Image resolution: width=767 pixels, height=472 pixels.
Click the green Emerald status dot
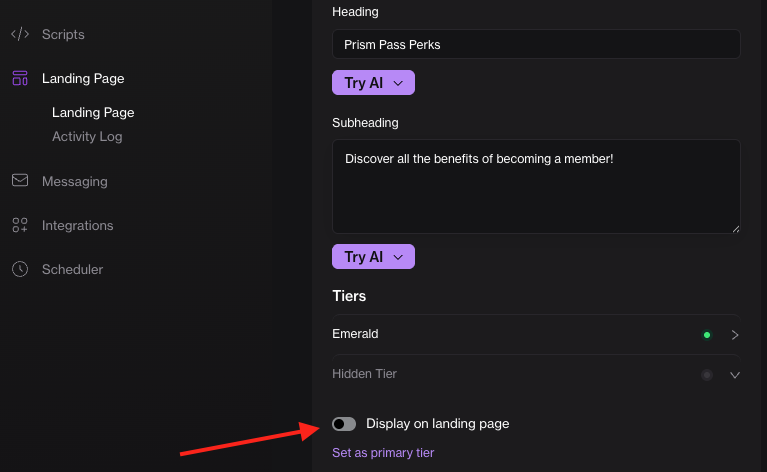click(x=707, y=335)
